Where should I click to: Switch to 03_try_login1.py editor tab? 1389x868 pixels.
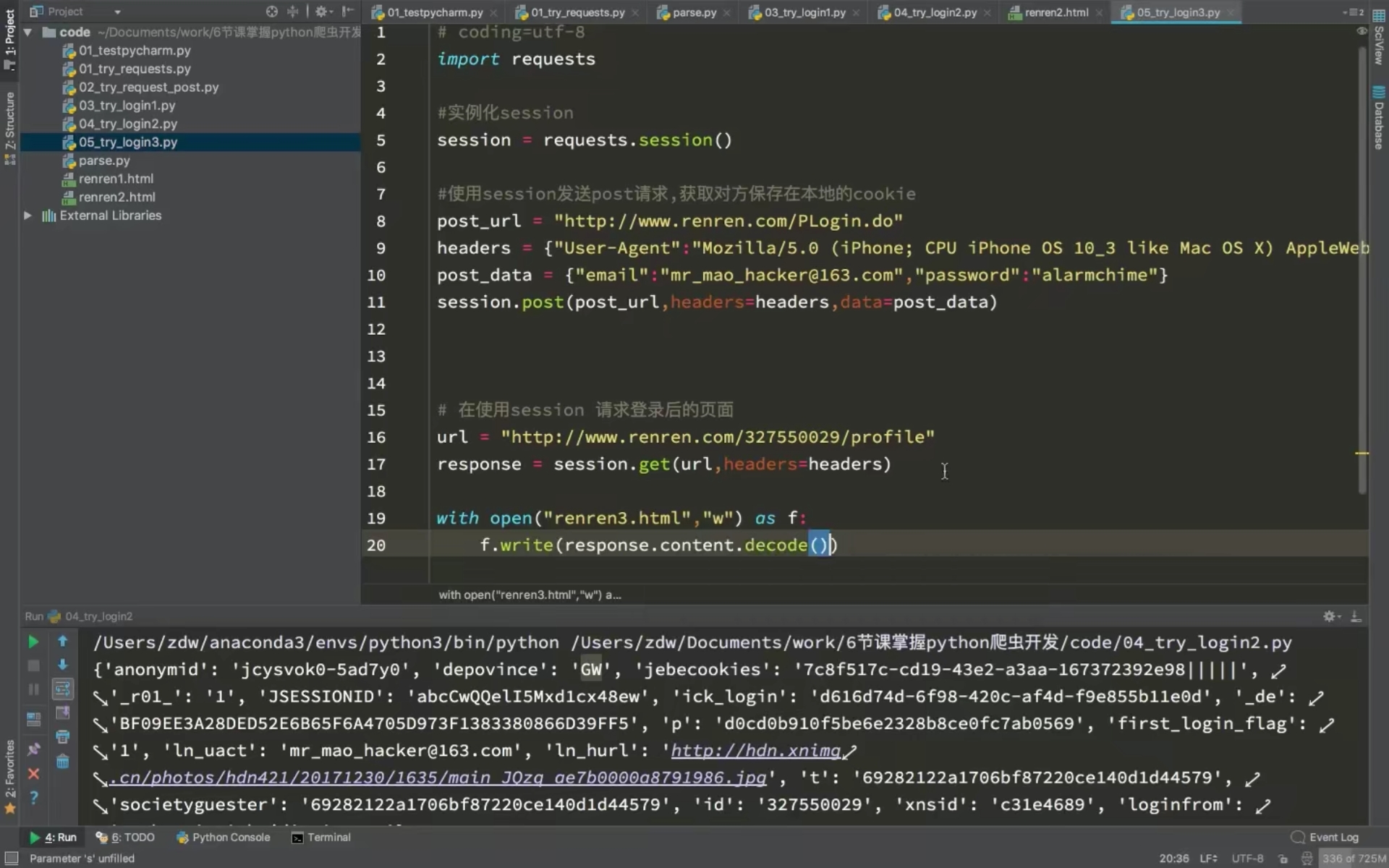tap(804, 12)
